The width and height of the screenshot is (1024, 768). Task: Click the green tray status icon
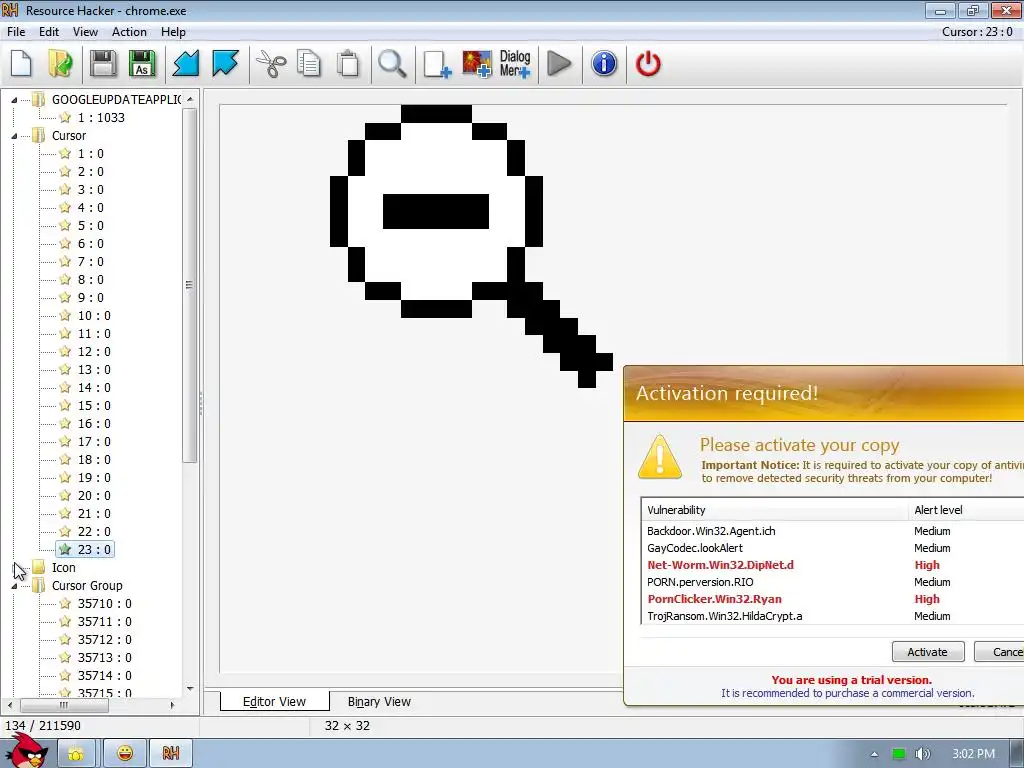(899, 754)
